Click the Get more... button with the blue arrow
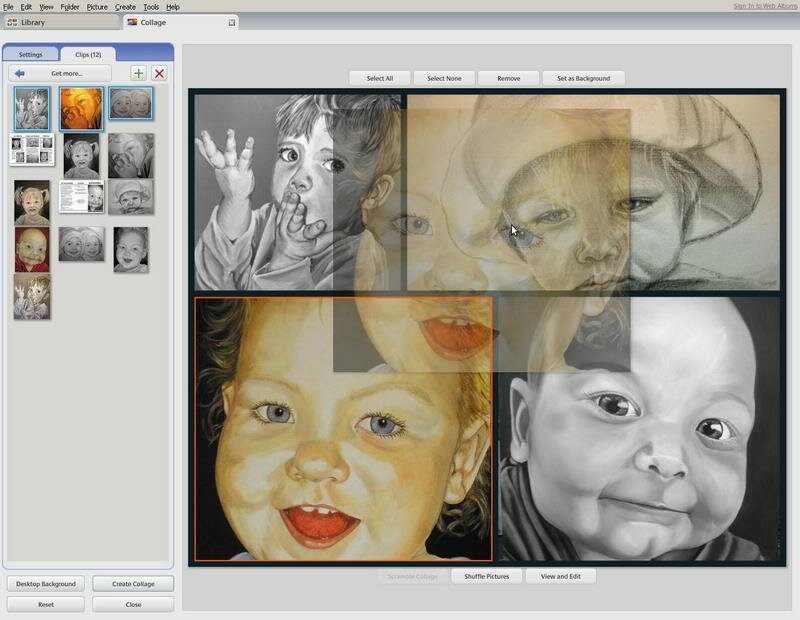 pos(60,73)
